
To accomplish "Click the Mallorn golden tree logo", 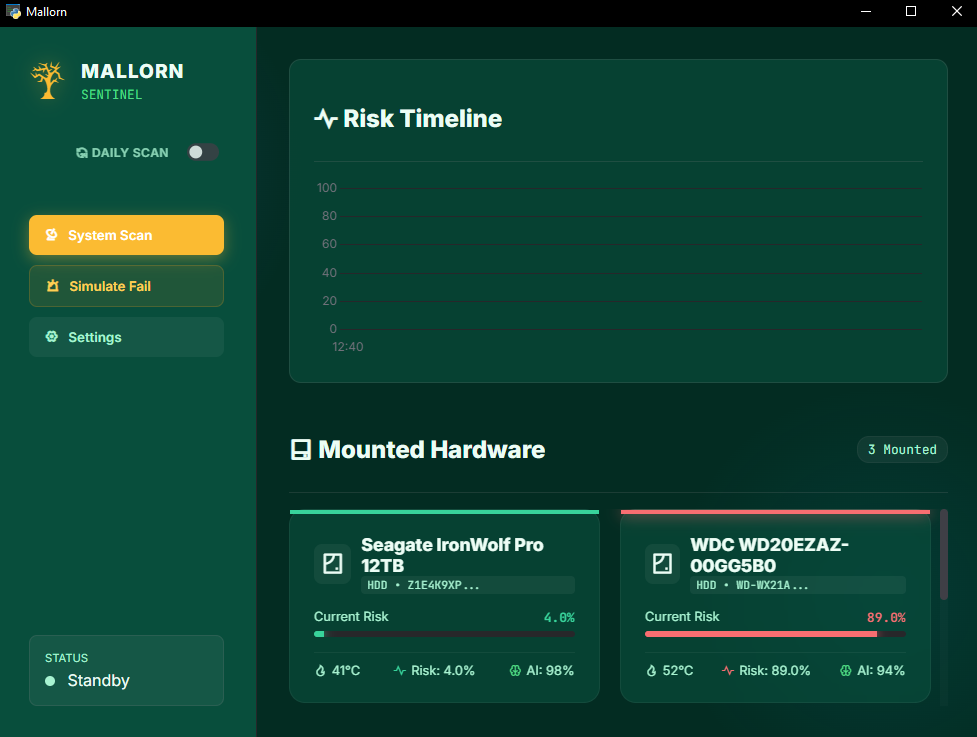I will [x=47, y=80].
